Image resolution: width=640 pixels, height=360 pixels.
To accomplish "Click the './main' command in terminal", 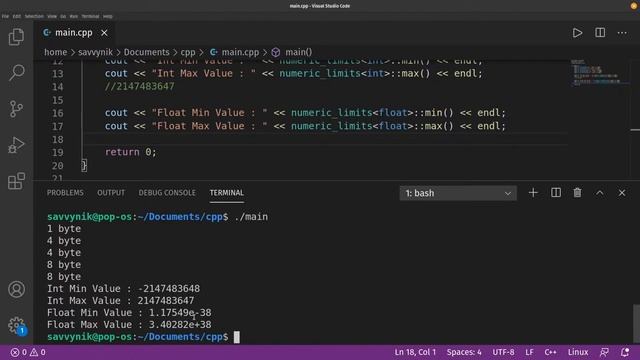I will pyautogui.click(x=251, y=217).
